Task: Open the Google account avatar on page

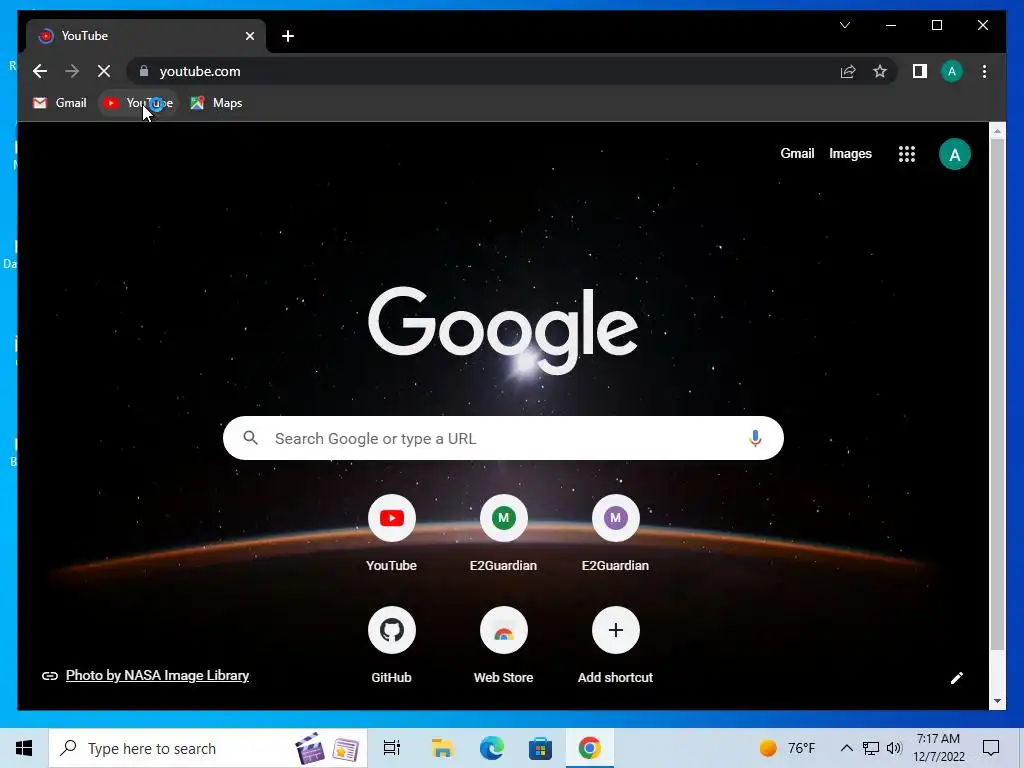Action: coord(954,154)
